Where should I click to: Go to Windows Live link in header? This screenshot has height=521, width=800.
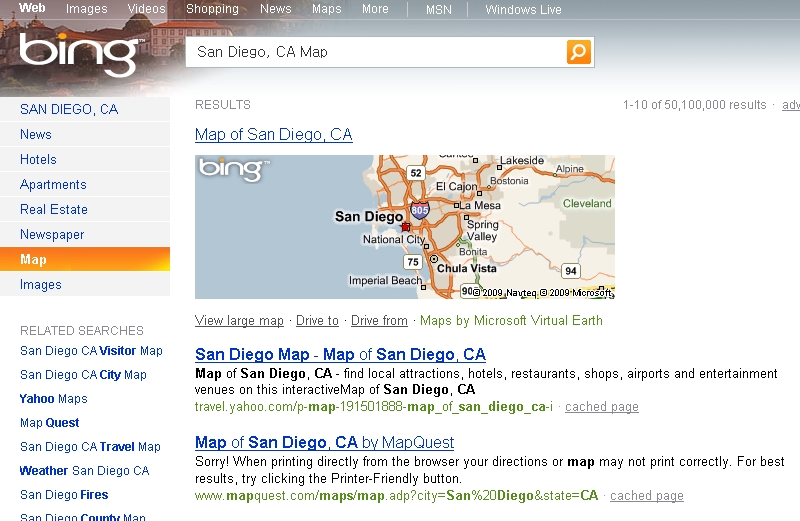tap(523, 10)
